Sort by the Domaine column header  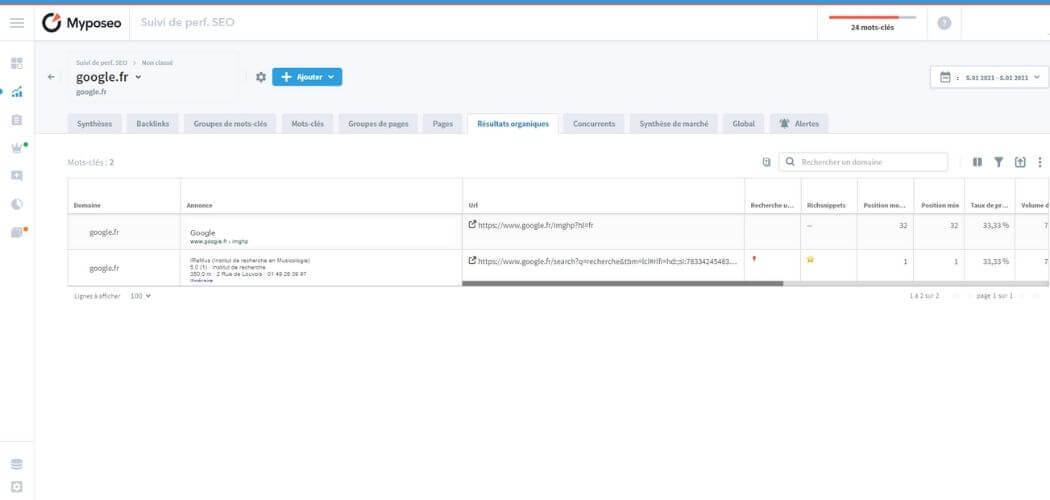87,205
